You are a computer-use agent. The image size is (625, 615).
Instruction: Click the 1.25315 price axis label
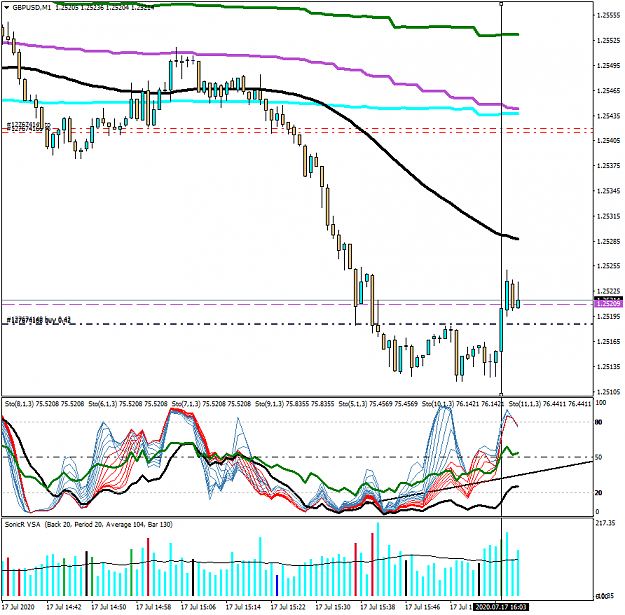click(609, 216)
